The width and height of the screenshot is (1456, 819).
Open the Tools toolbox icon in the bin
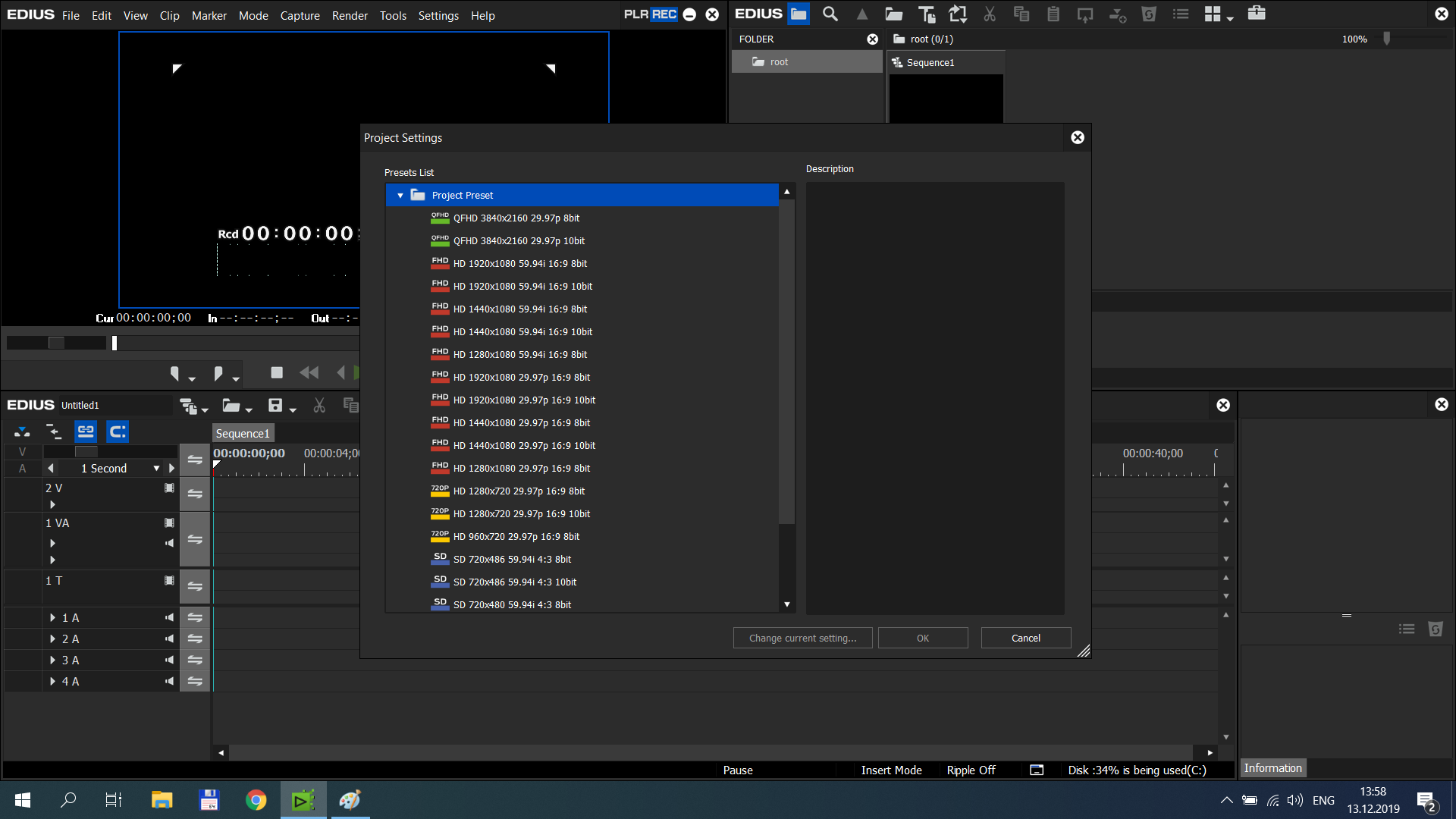[x=1257, y=13]
